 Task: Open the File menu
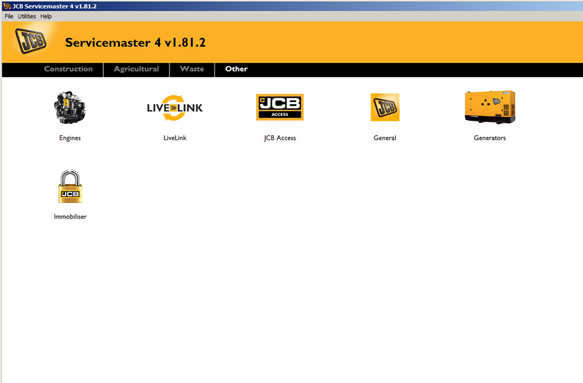tap(9, 16)
